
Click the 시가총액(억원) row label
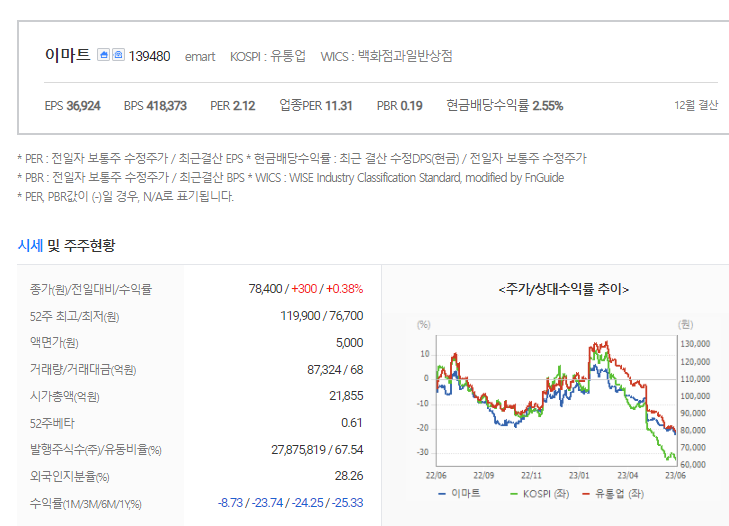[65, 396]
